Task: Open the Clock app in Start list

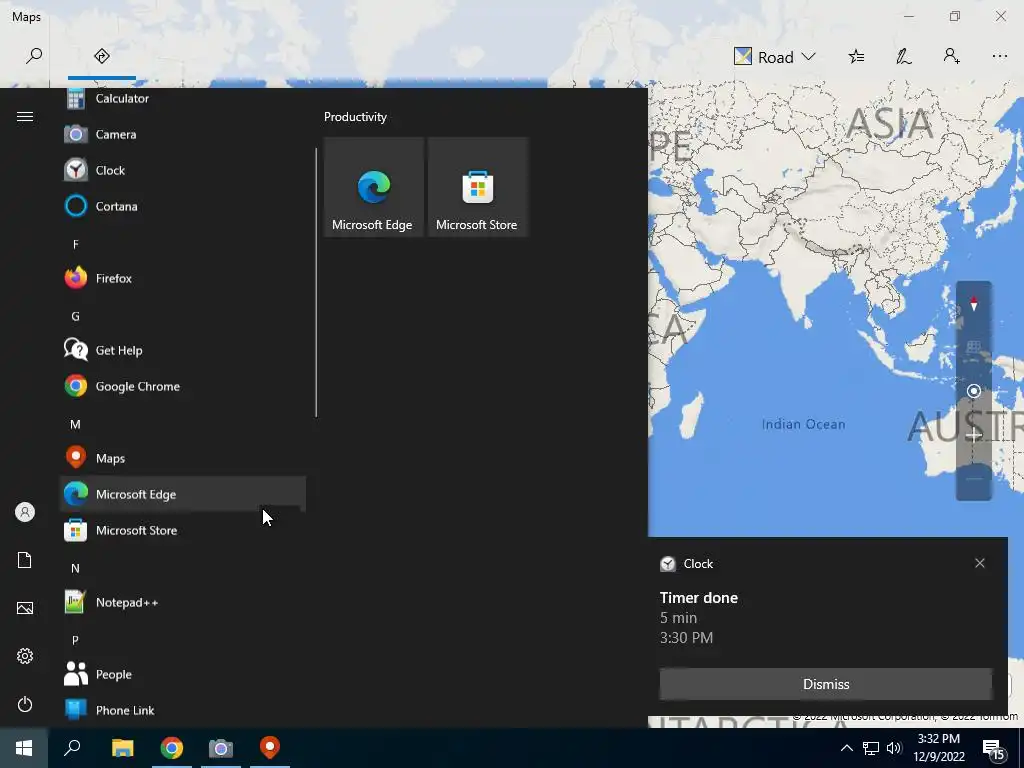Action: click(183, 170)
